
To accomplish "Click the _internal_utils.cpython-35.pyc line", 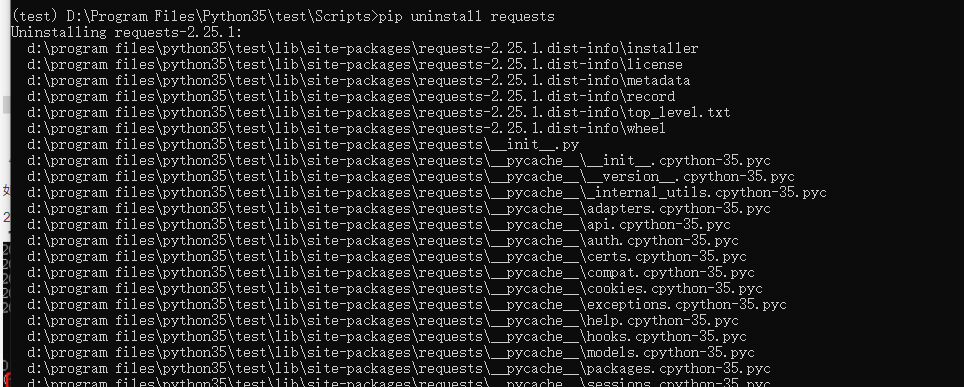I will (427, 193).
